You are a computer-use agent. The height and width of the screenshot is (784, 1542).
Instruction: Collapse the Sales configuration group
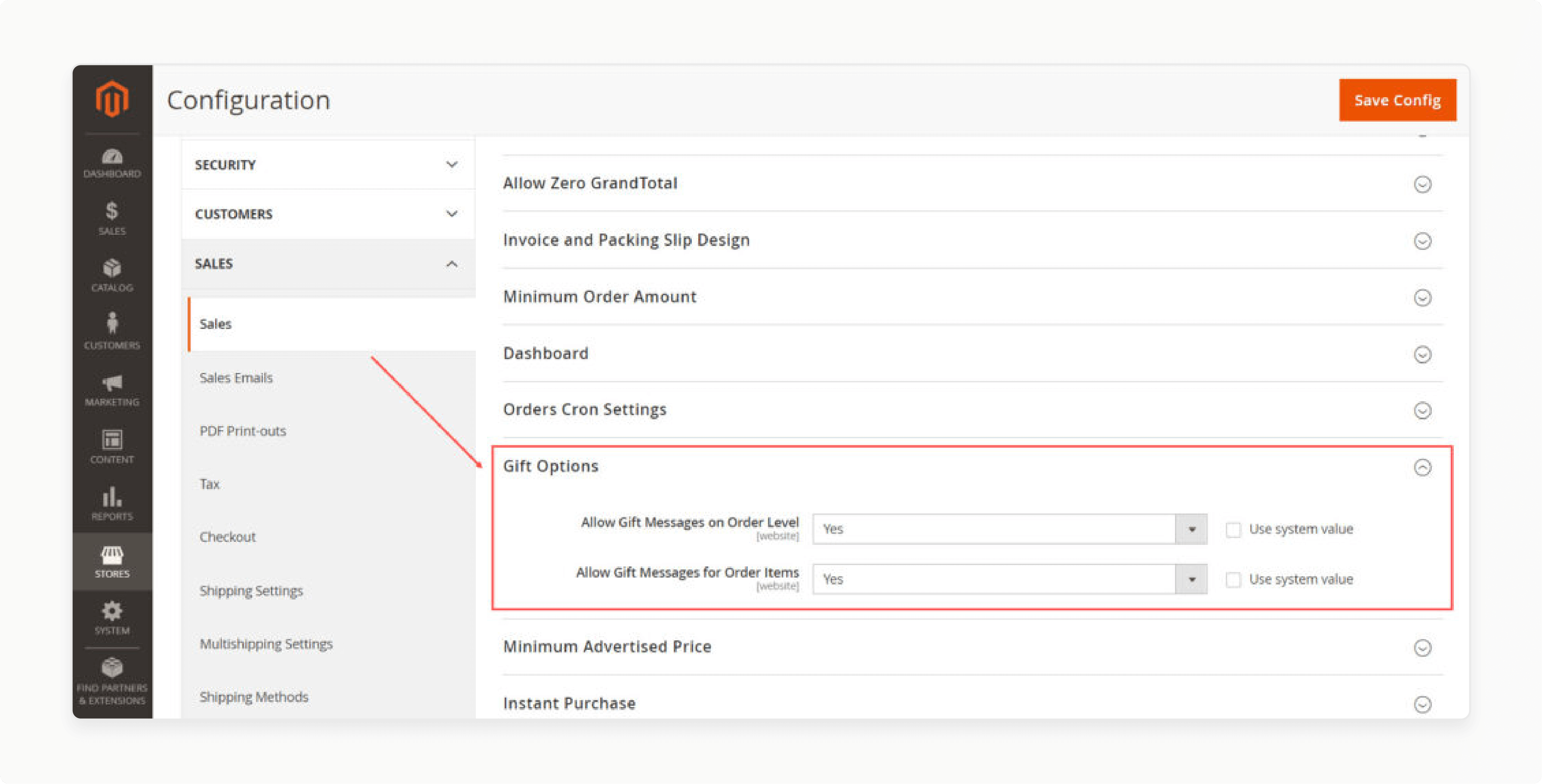pyautogui.click(x=328, y=264)
